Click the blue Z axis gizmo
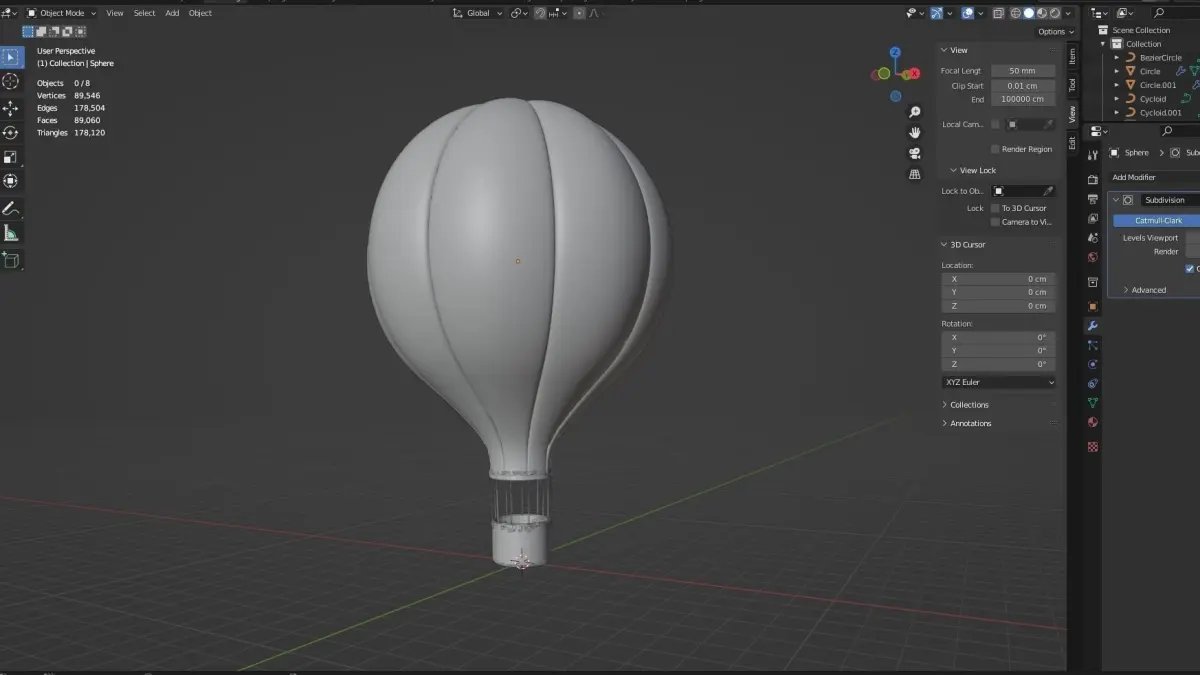The image size is (1200, 675). tap(895, 51)
